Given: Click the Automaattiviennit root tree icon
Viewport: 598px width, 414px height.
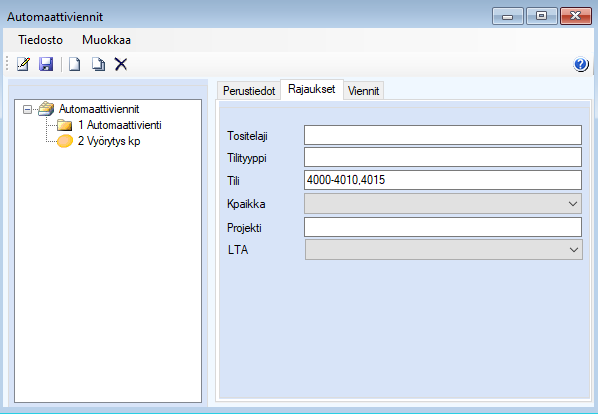Looking at the screenshot, I should pyautogui.click(x=47, y=109).
